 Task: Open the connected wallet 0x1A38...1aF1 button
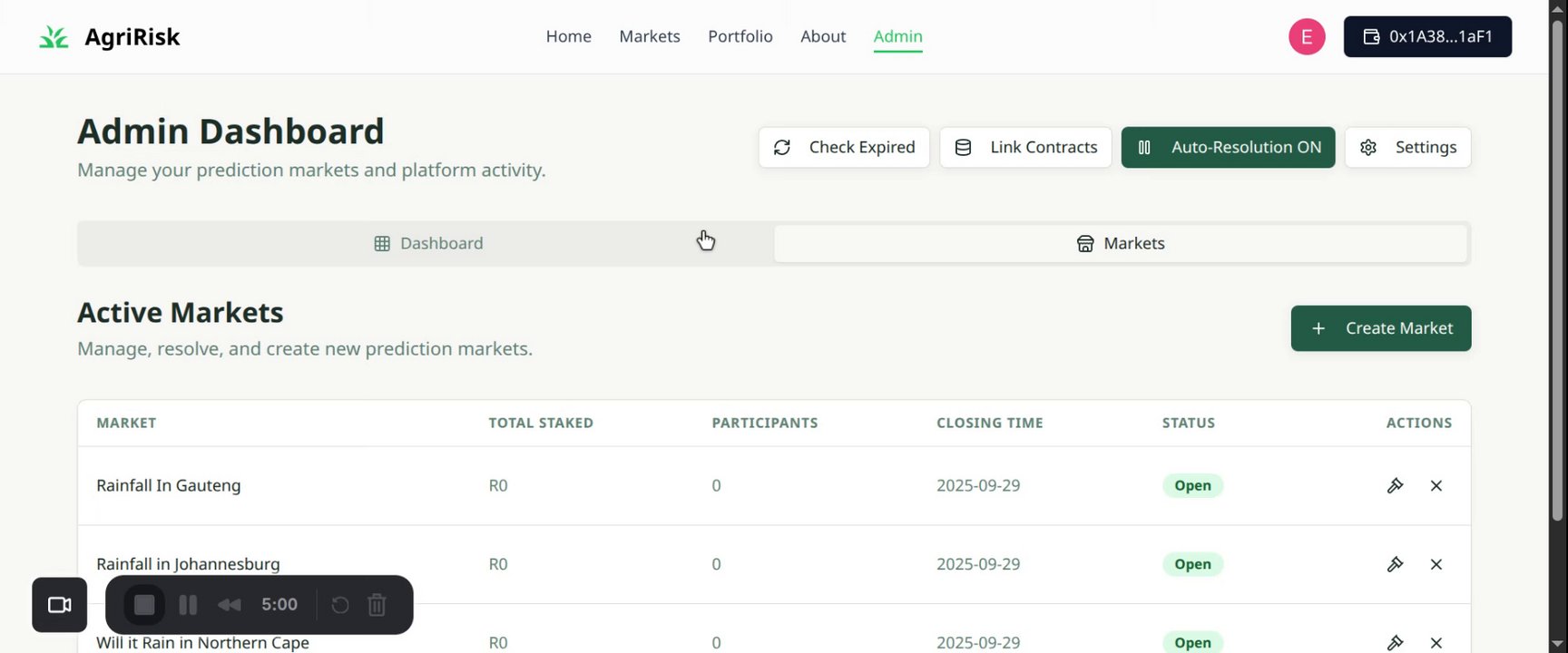(x=1427, y=36)
